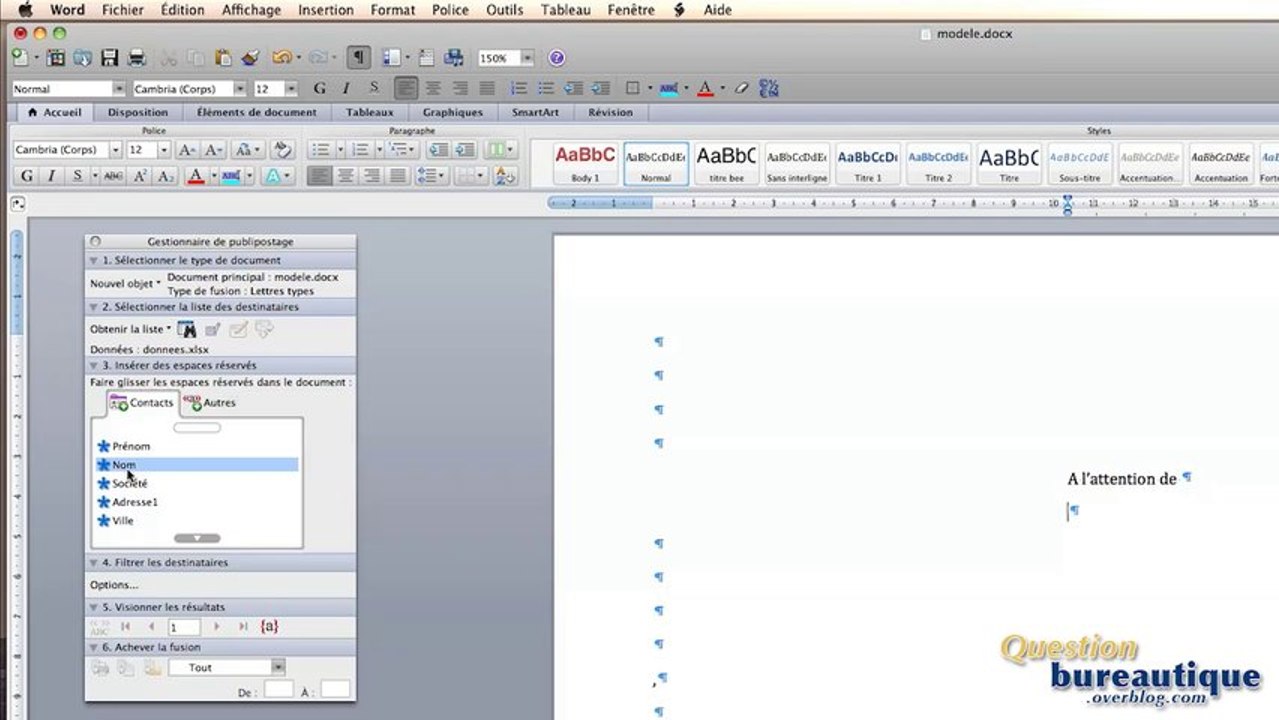Apply the Titre 1 style
Image resolution: width=1279 pixels, height=720 pixels.
click(868, 163)
